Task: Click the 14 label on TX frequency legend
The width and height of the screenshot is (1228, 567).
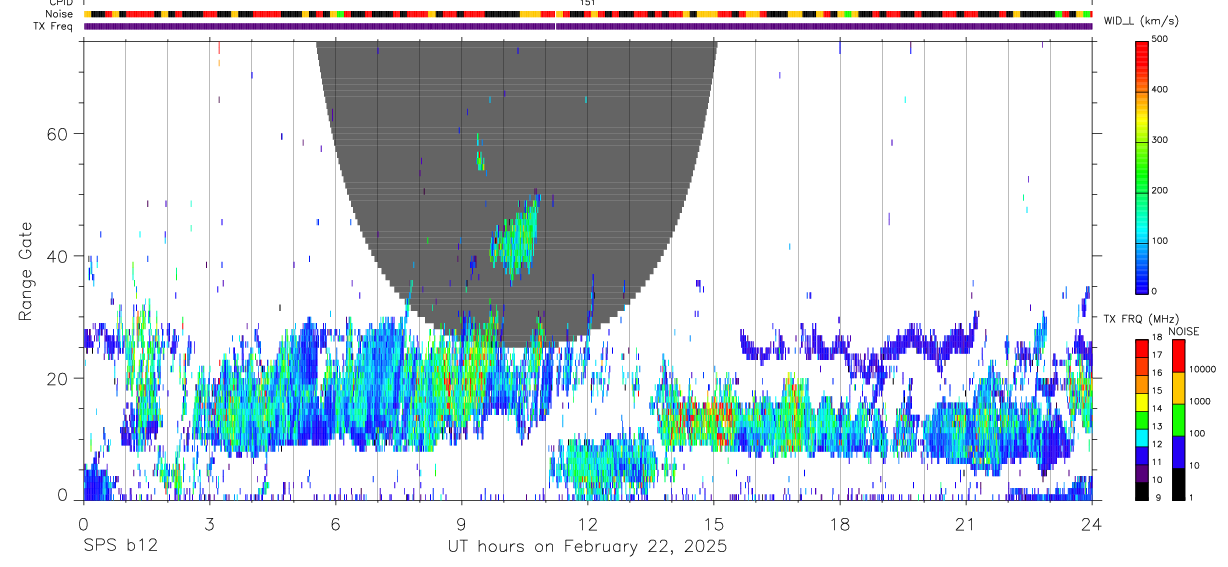Action: pos(1157,408)
